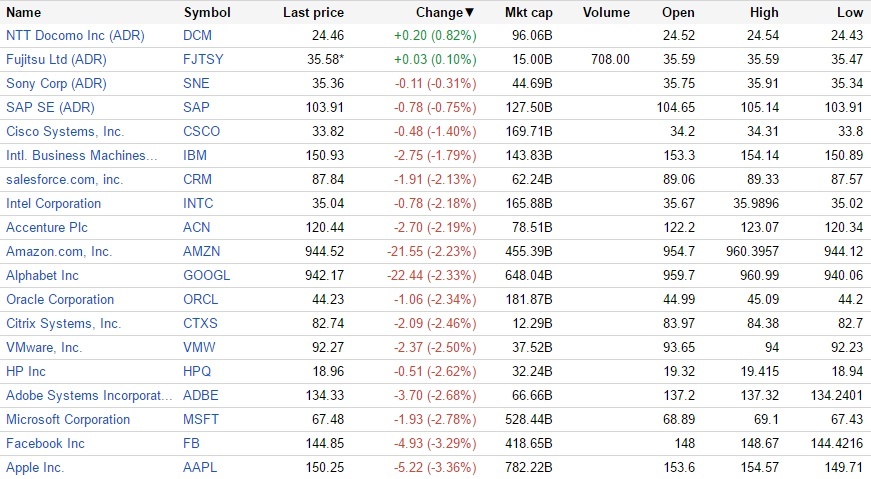871x479 pixels.
Task: Click the Volume column header
Action: pos(606,13)
